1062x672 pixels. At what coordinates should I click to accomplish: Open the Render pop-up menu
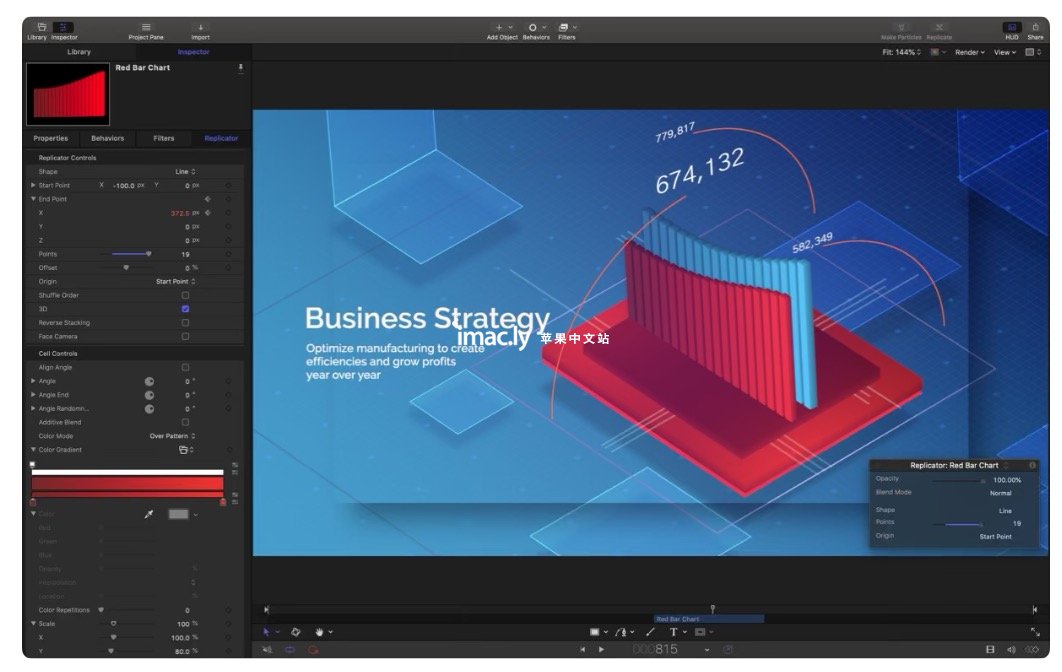pos(970,52)
